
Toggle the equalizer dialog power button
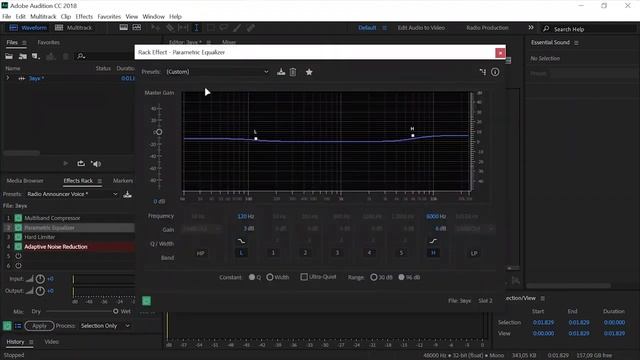coord(147,301)
